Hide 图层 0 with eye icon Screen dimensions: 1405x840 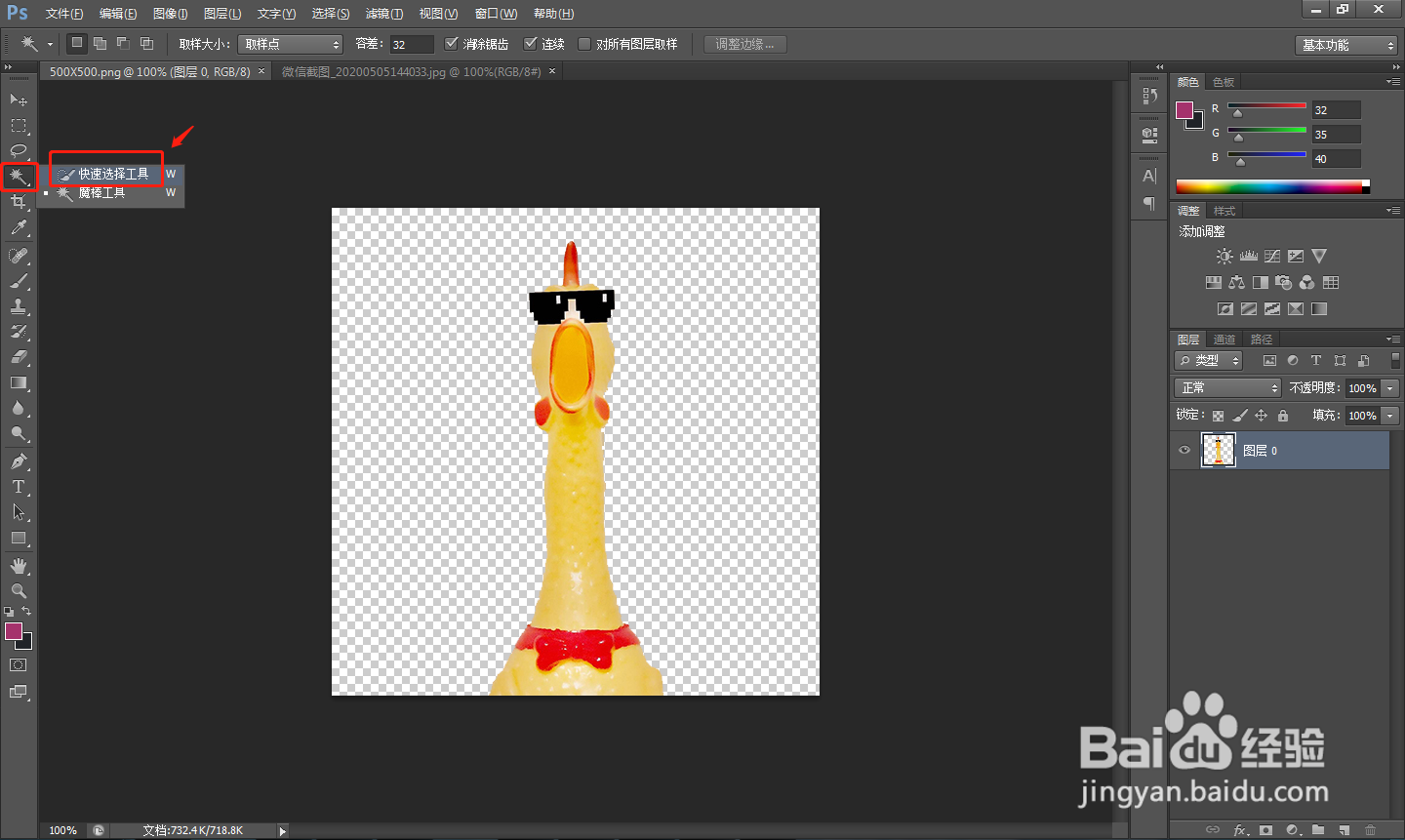click(1184, 451)
